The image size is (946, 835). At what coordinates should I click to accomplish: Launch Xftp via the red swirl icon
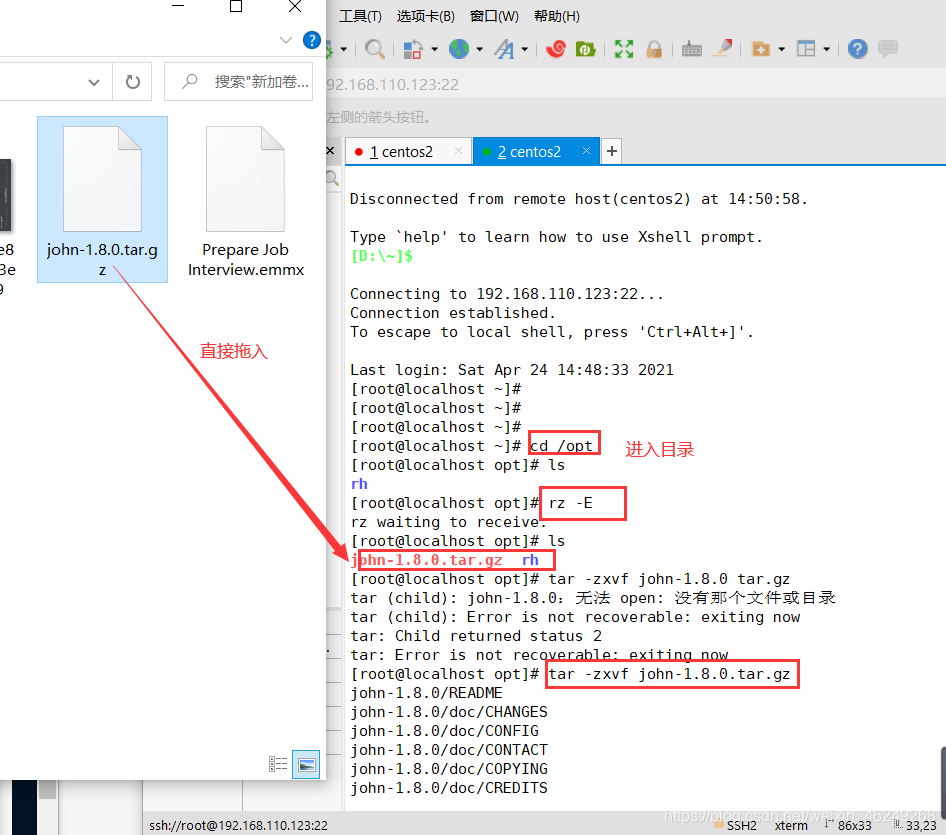tap(556, 48)
